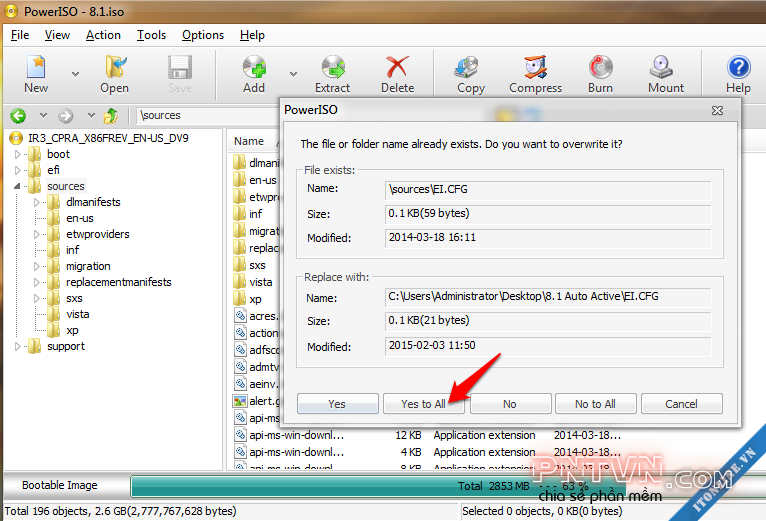Click the Compress toolbar icon
Viewport: 766px width, 521px height.
(x=535, y=74)
